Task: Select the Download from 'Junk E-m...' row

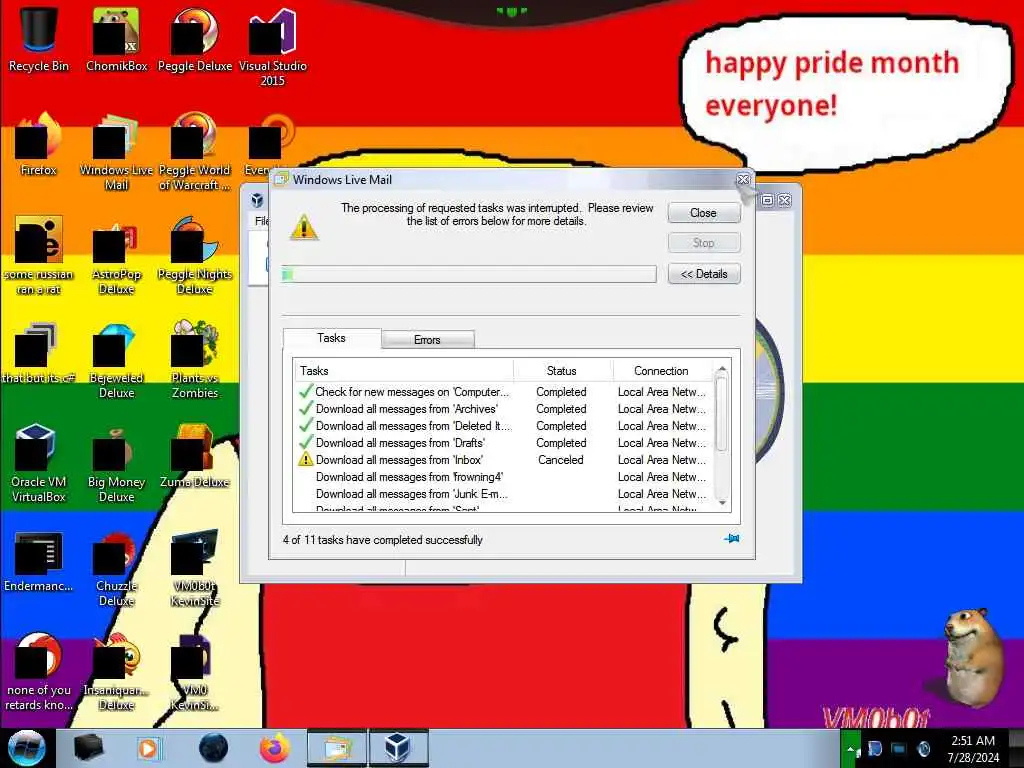Action: click(503, 494)
